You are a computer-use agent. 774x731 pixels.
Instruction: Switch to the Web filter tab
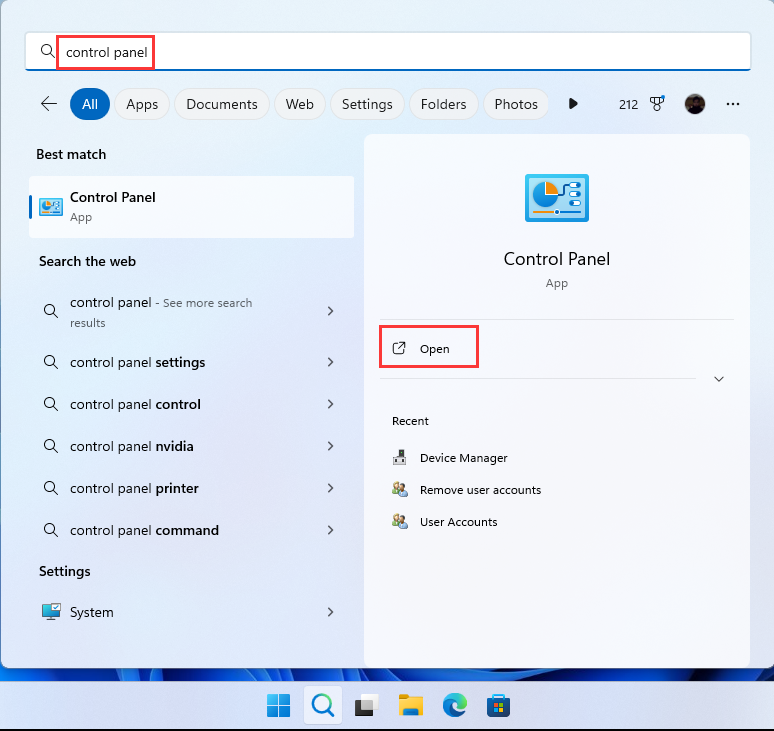tap(300, 104)
